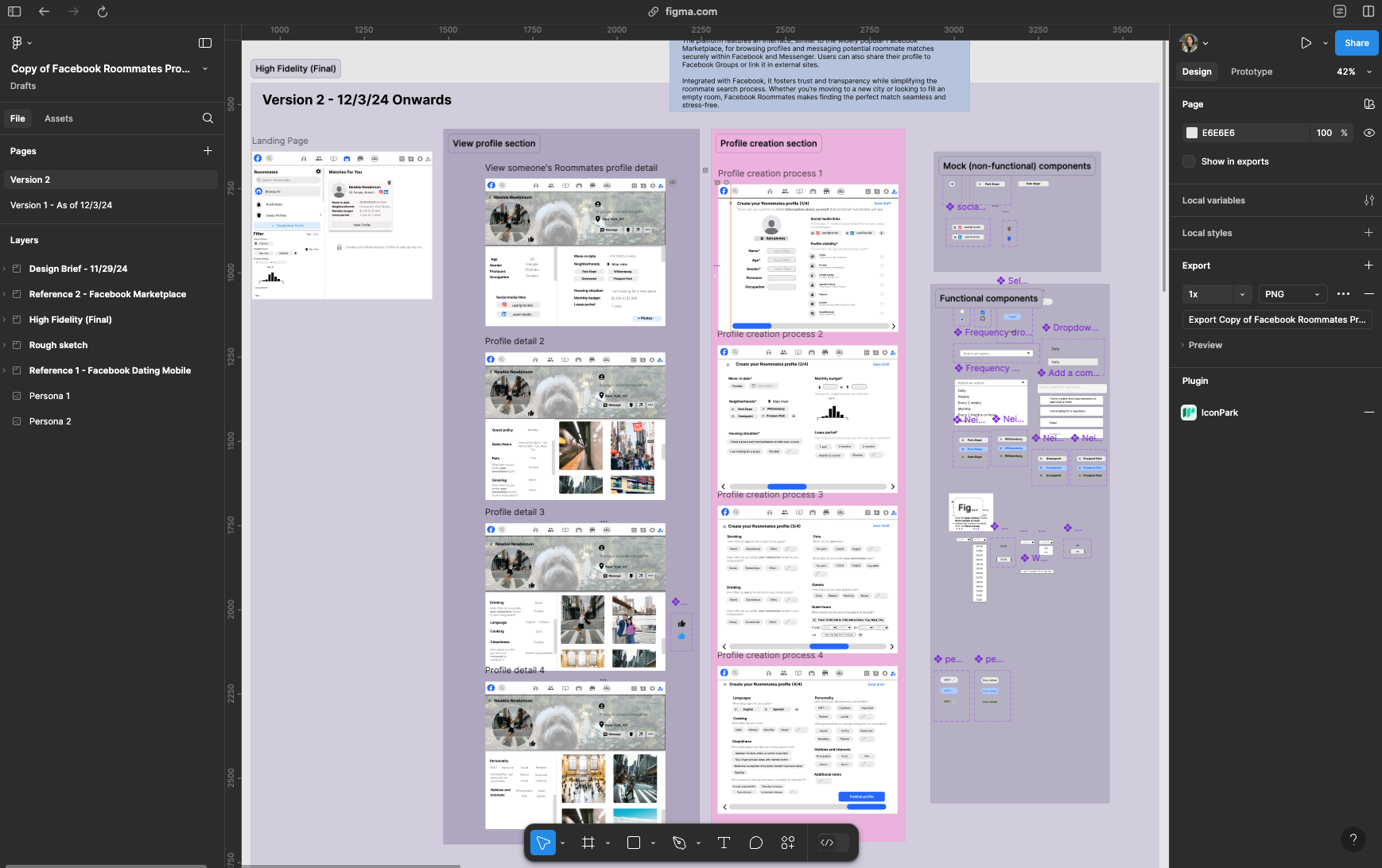Open the Actions components tool

788,843
